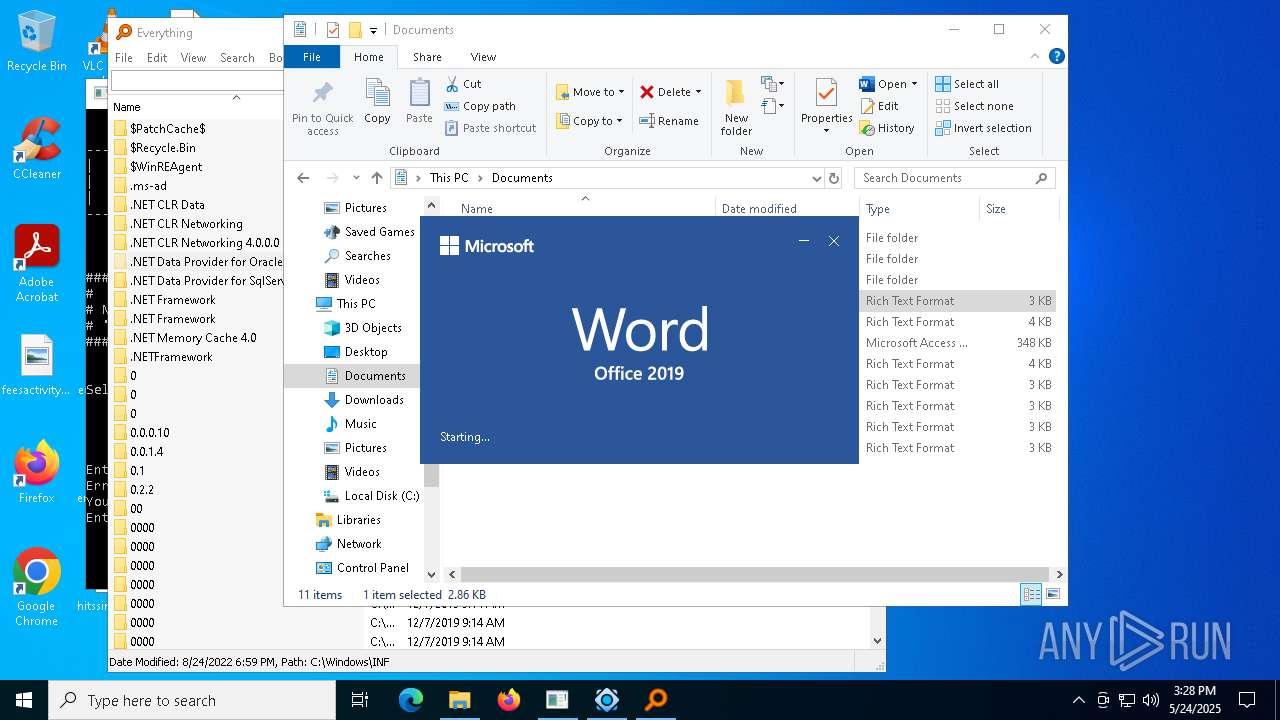Open Recycle Bin on the desktop
Screen dimensions: 1280x720
(37, 42)
